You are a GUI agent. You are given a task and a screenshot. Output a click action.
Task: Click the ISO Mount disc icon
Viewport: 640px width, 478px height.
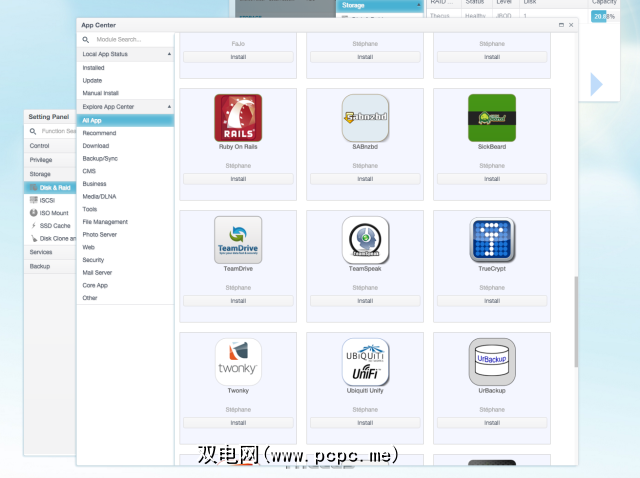(33, 213)
